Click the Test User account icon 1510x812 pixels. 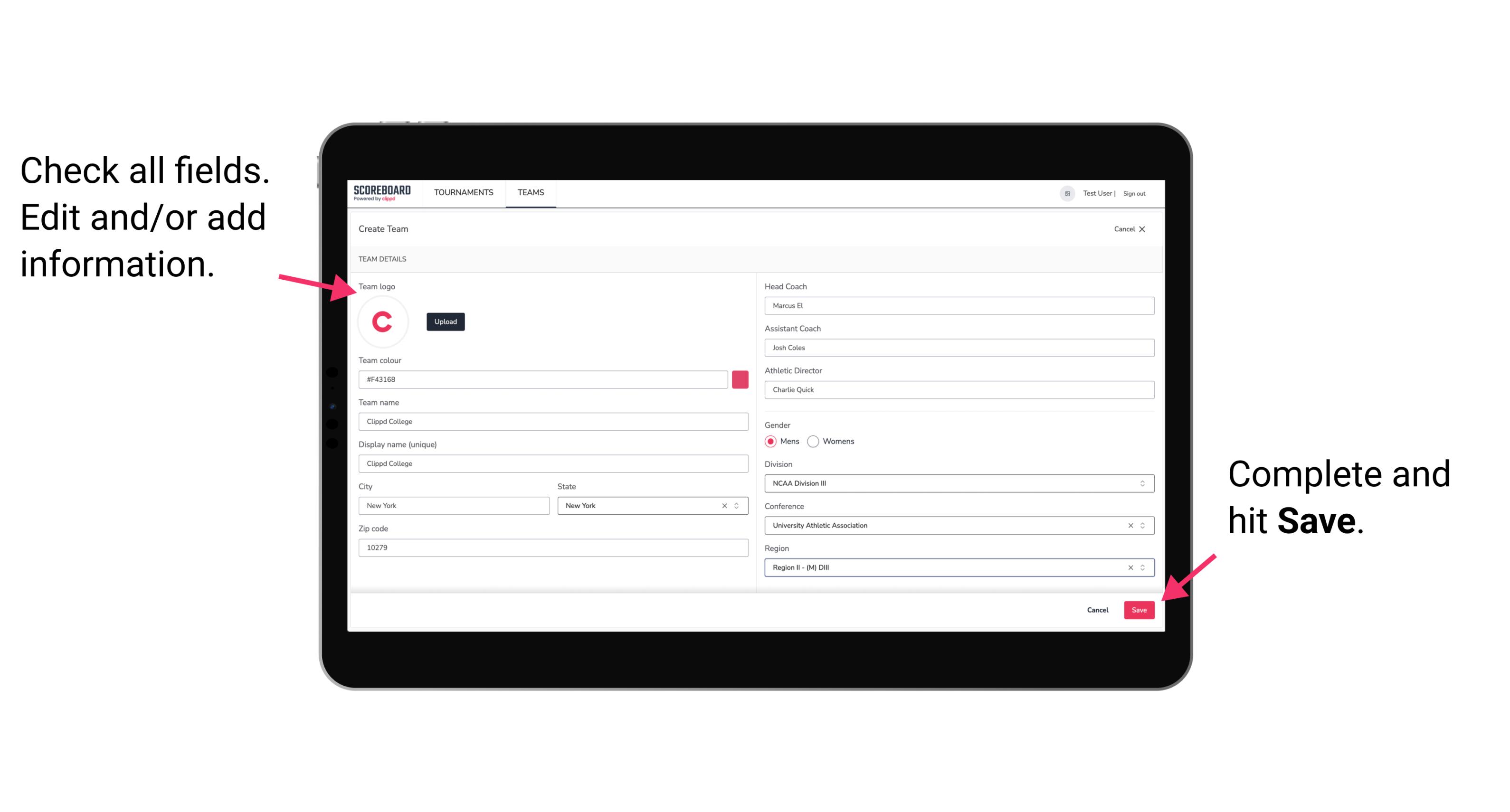click(1064, 193)
